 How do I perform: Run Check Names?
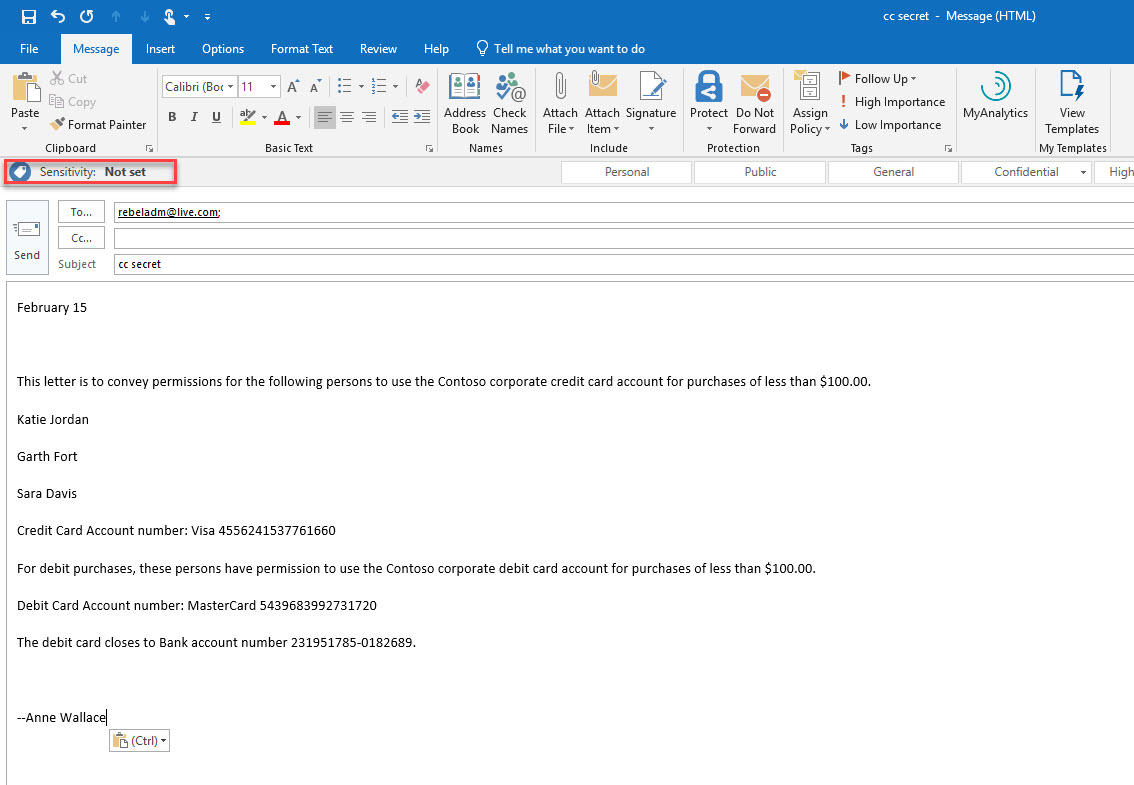[510, 103]
